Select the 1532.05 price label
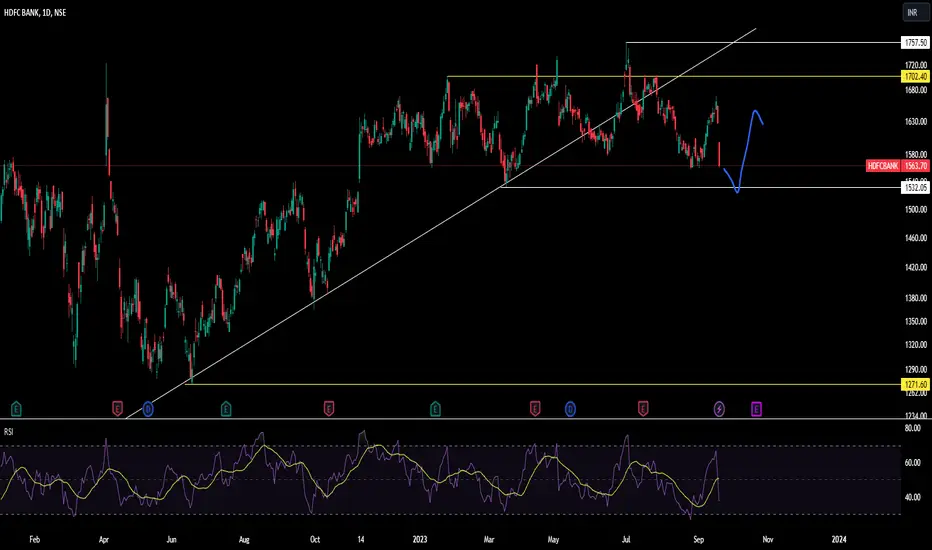 coord(915,188)
